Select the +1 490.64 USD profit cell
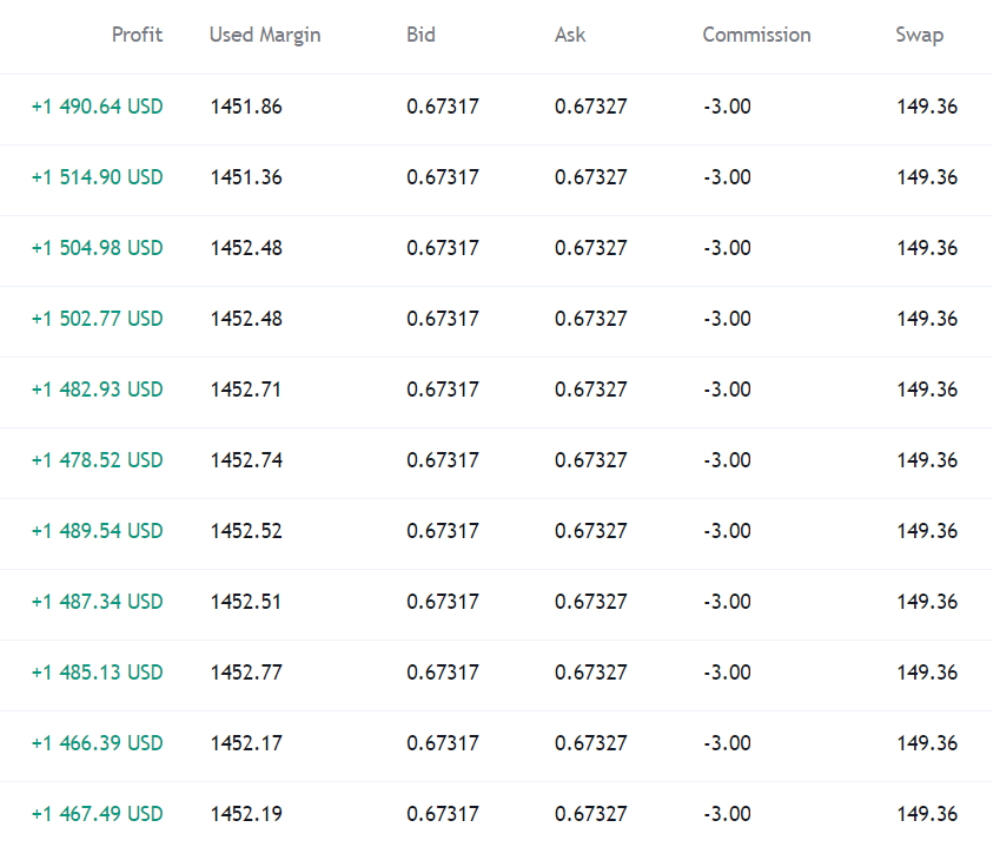 (x=97, y=106)
